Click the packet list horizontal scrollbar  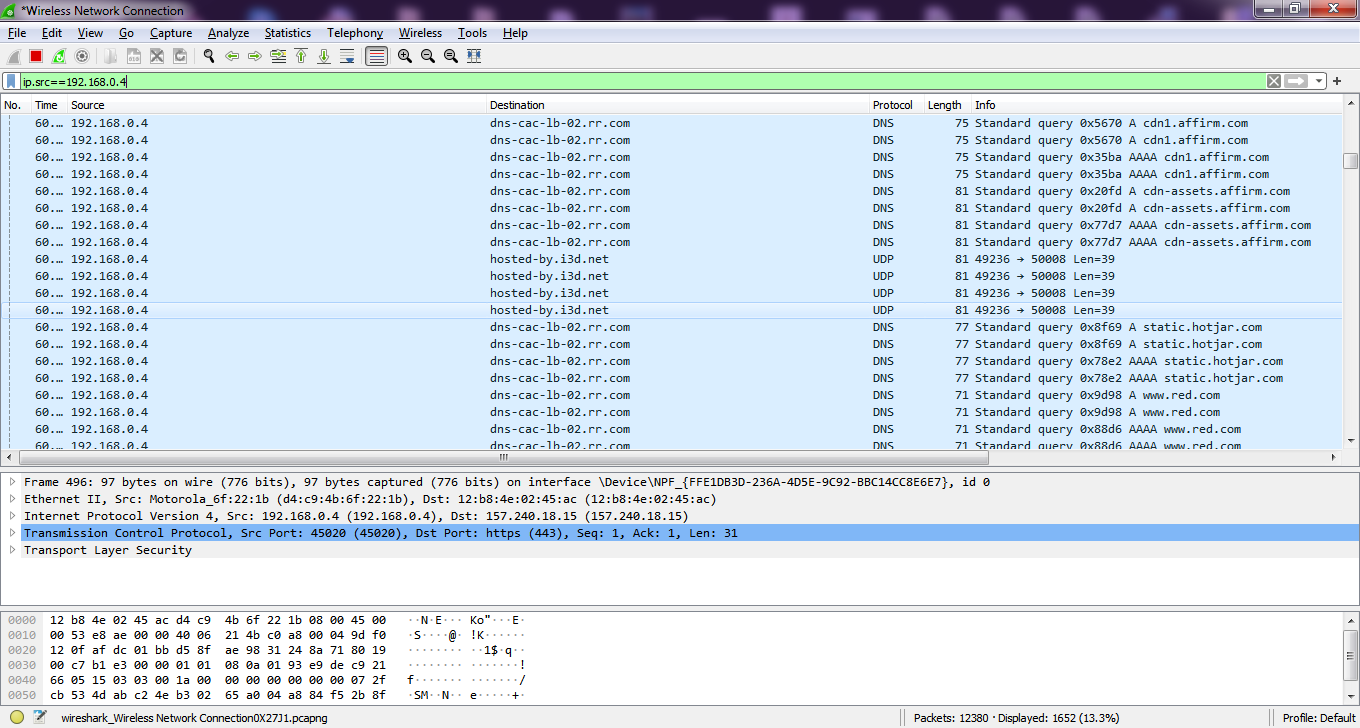click(500, 457)
